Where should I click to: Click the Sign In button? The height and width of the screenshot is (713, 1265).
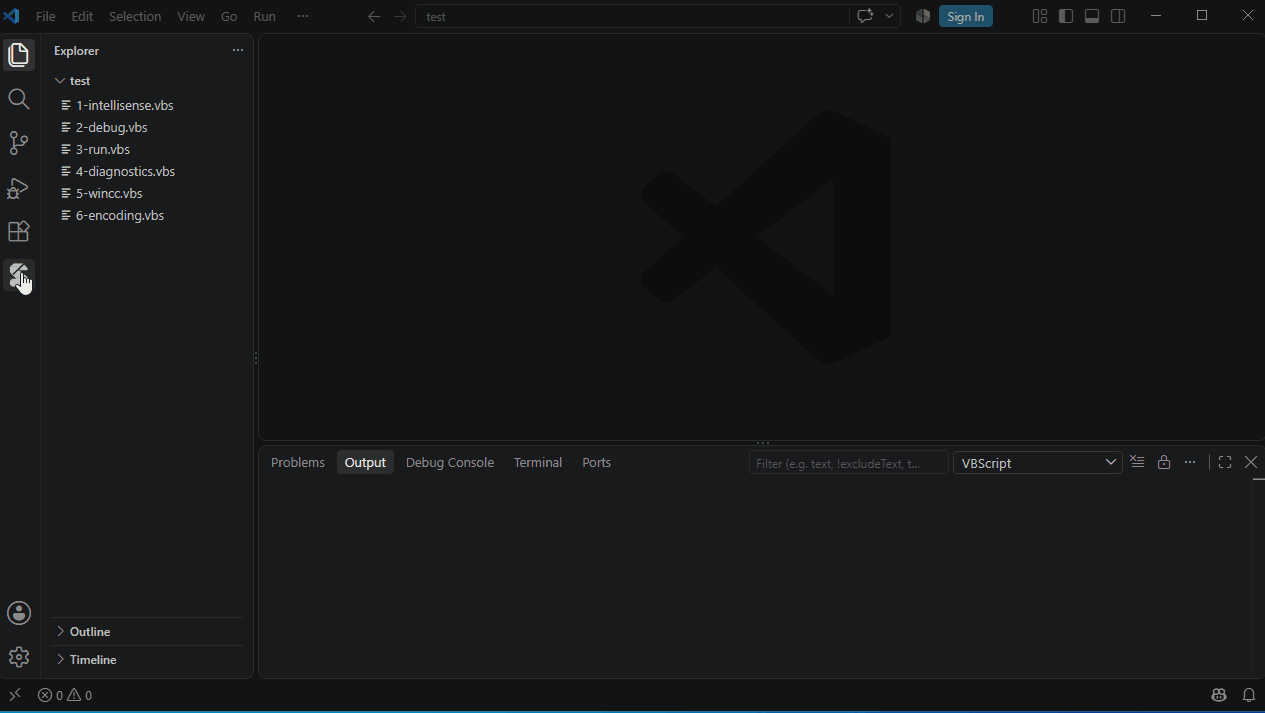tap(966, 16)
